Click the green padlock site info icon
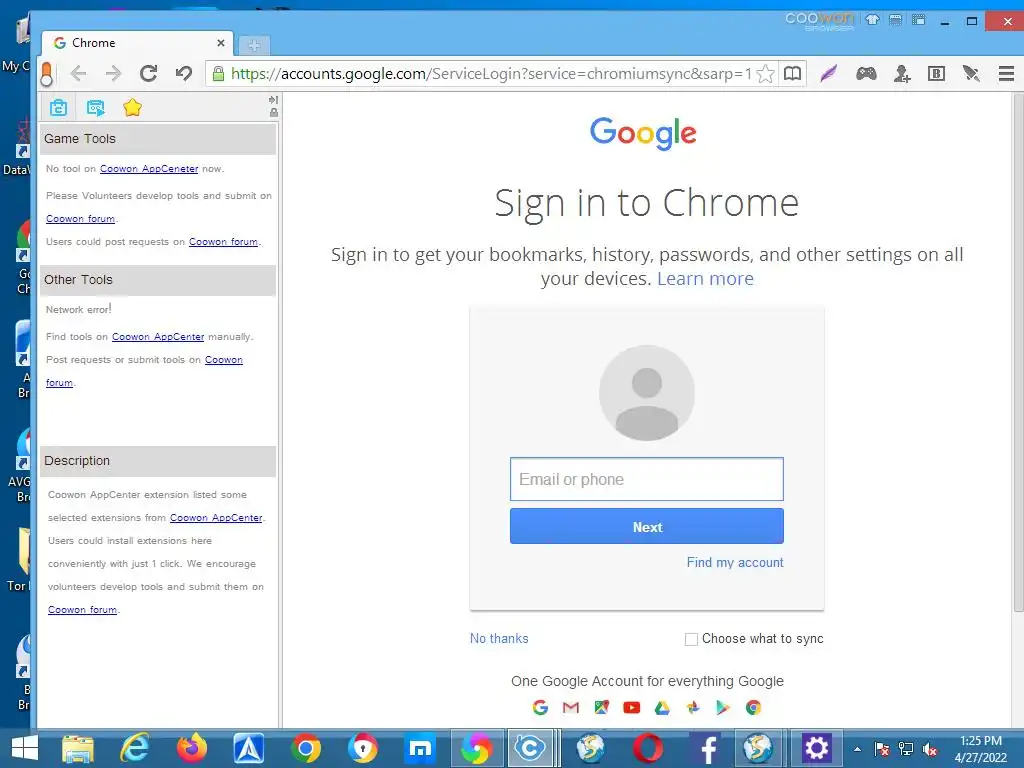This screenshot has height=768, width=1024. [219, 73]
